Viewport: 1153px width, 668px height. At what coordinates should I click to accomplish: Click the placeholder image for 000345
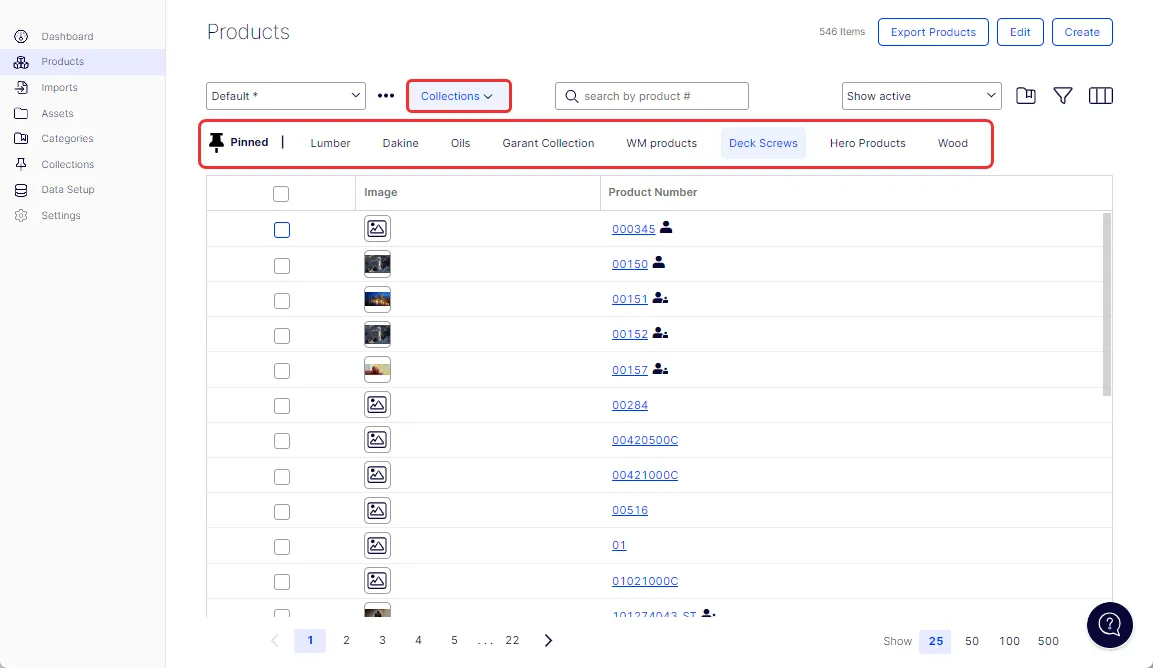(377, 229)
